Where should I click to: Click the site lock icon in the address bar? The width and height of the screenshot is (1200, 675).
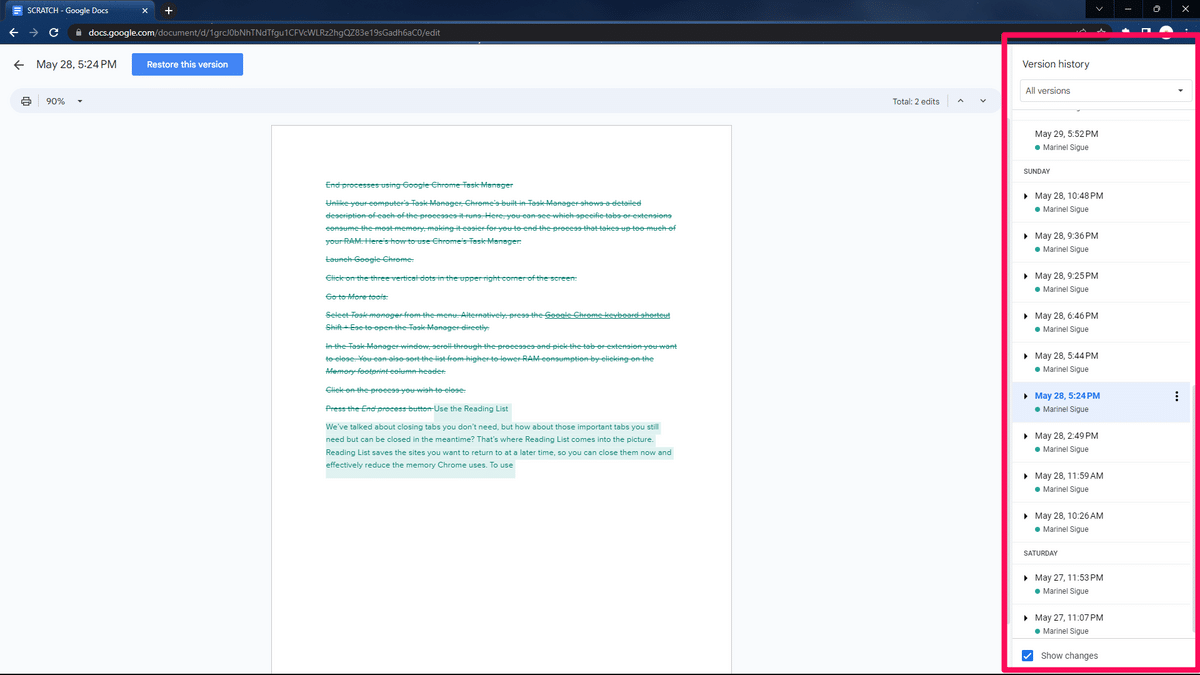coord(81,32)
